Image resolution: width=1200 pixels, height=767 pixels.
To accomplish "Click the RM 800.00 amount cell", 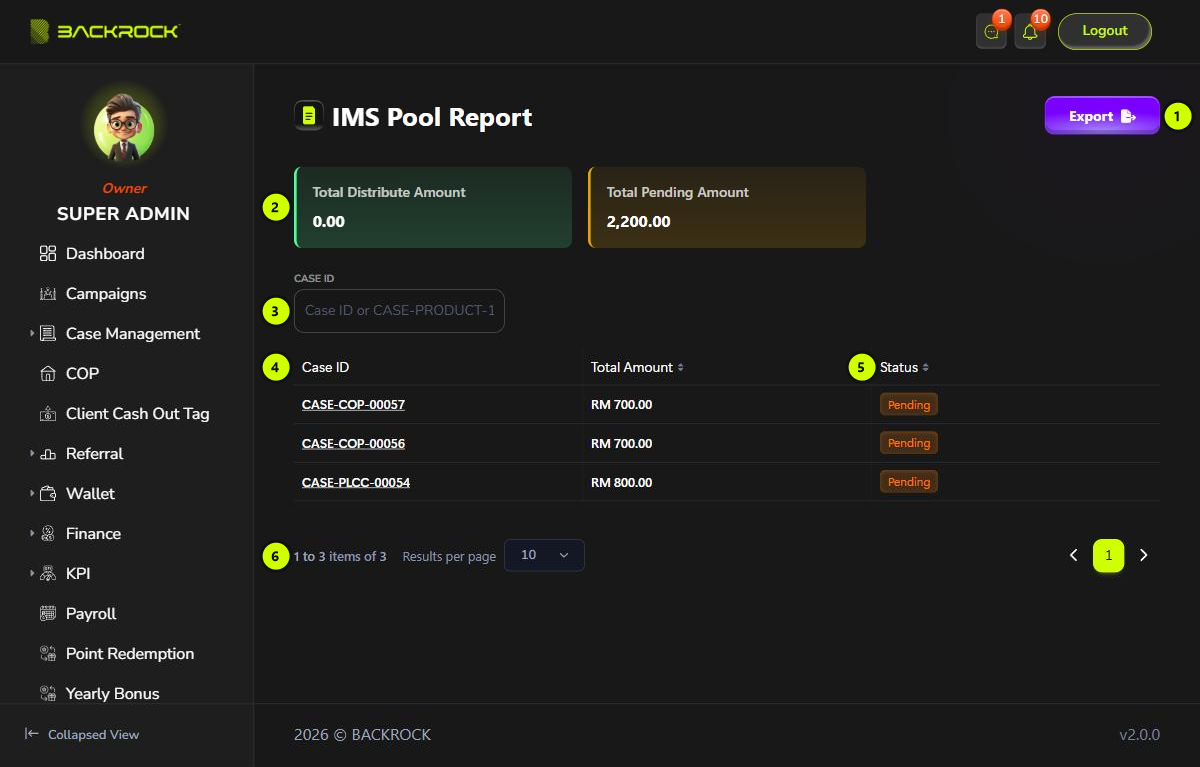I will click(x=621, y=482).
